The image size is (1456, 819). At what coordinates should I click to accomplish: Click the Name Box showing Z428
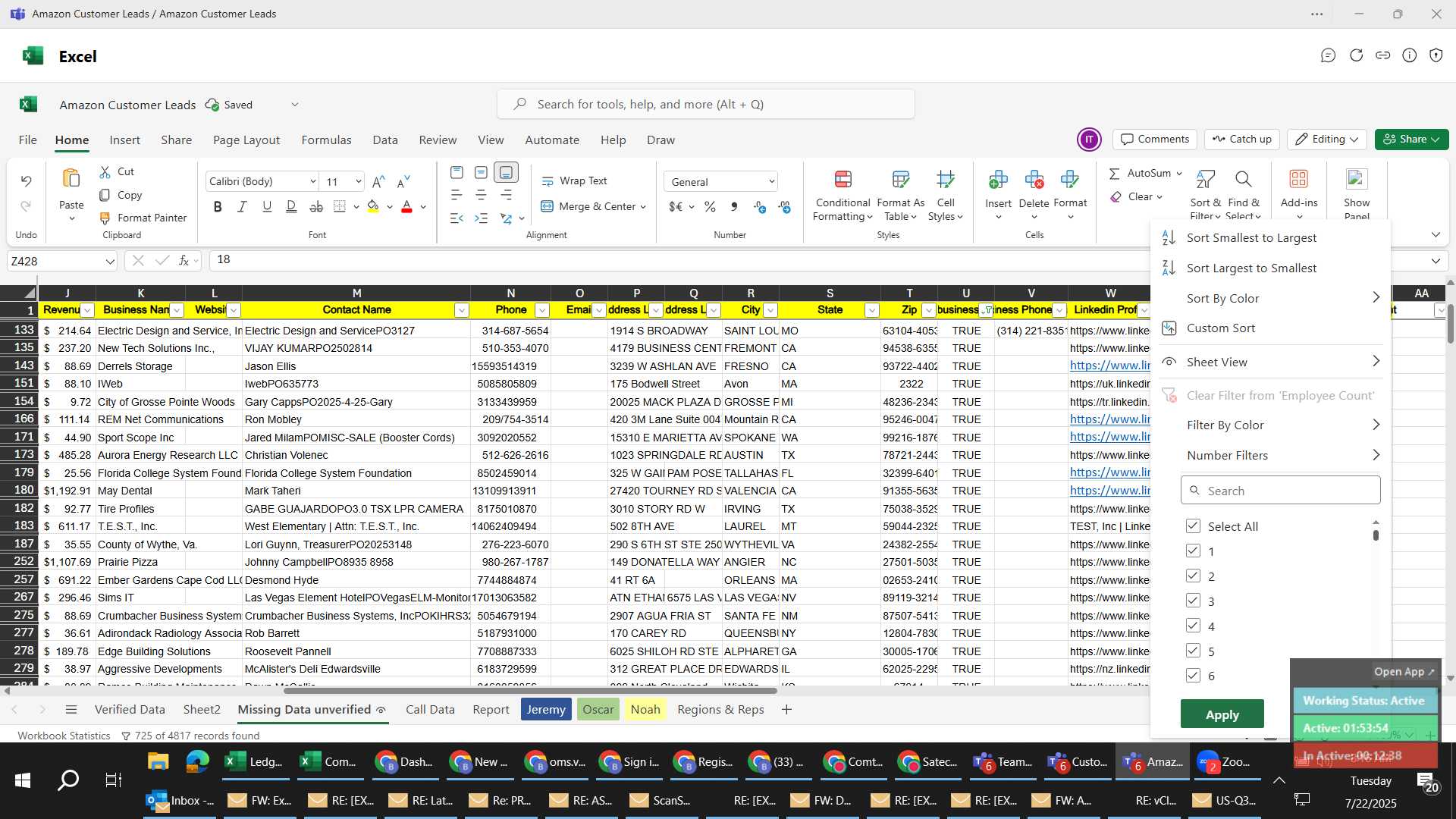coord(61,262)
